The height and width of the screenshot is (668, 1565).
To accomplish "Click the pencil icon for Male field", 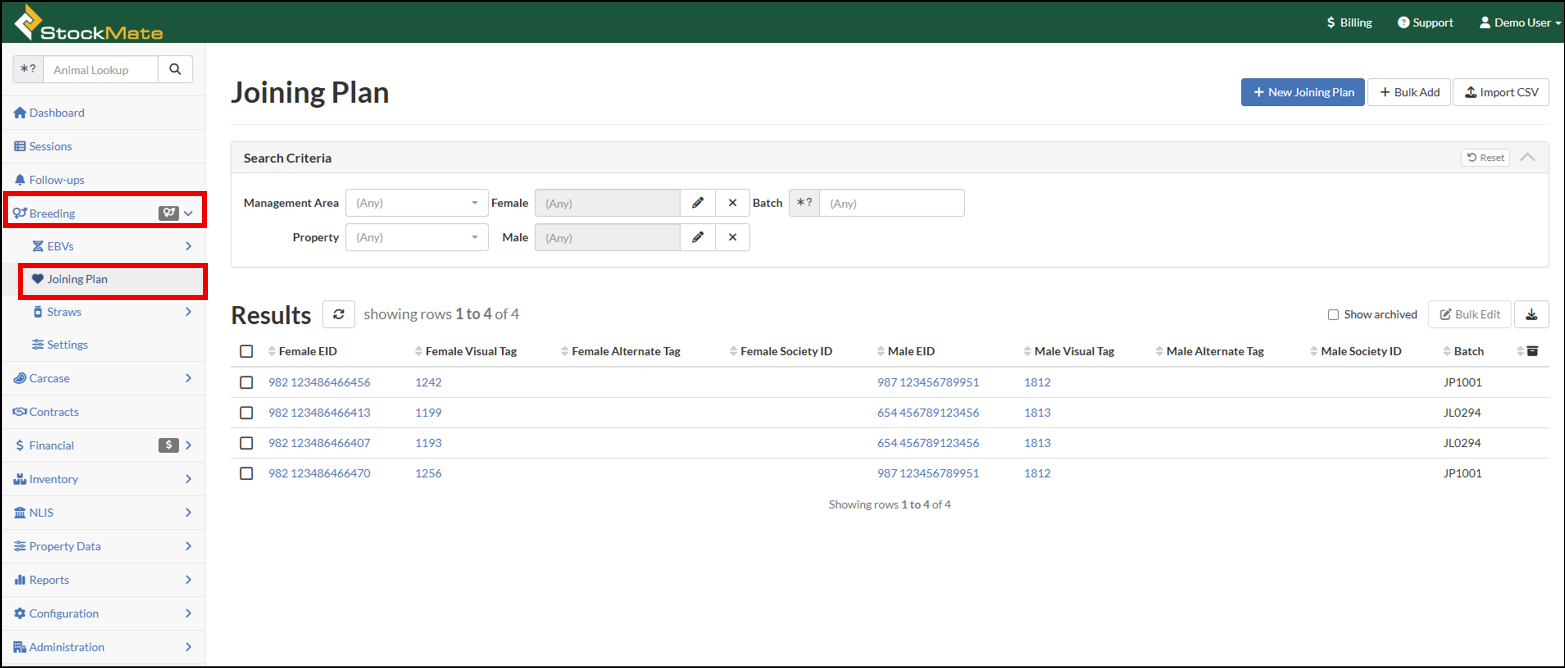I will point(698,237).
